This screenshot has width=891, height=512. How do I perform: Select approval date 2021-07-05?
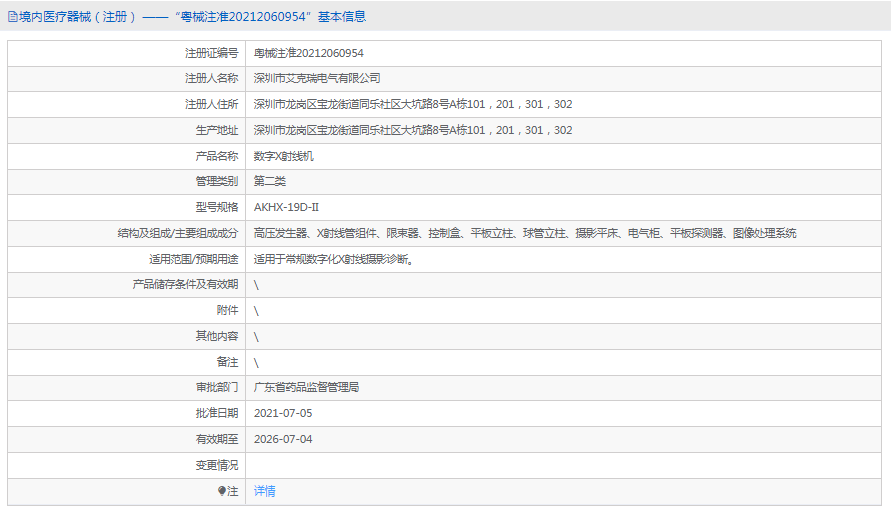(x=283, y=413)
